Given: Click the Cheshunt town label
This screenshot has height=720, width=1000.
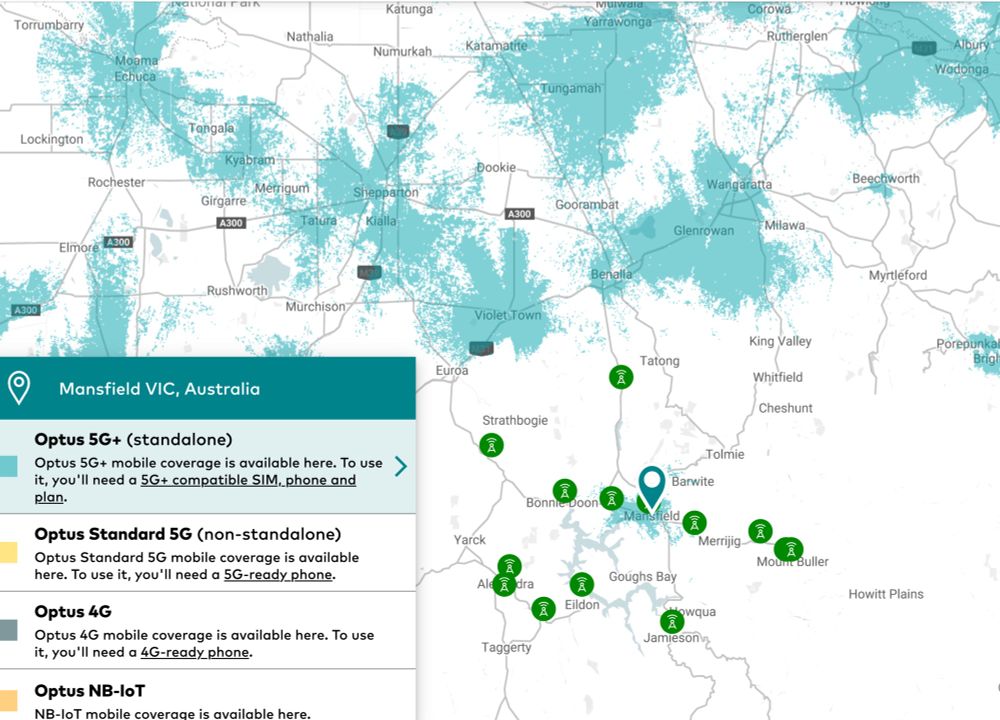Looking at the screenshot, I should click(786, 408).
